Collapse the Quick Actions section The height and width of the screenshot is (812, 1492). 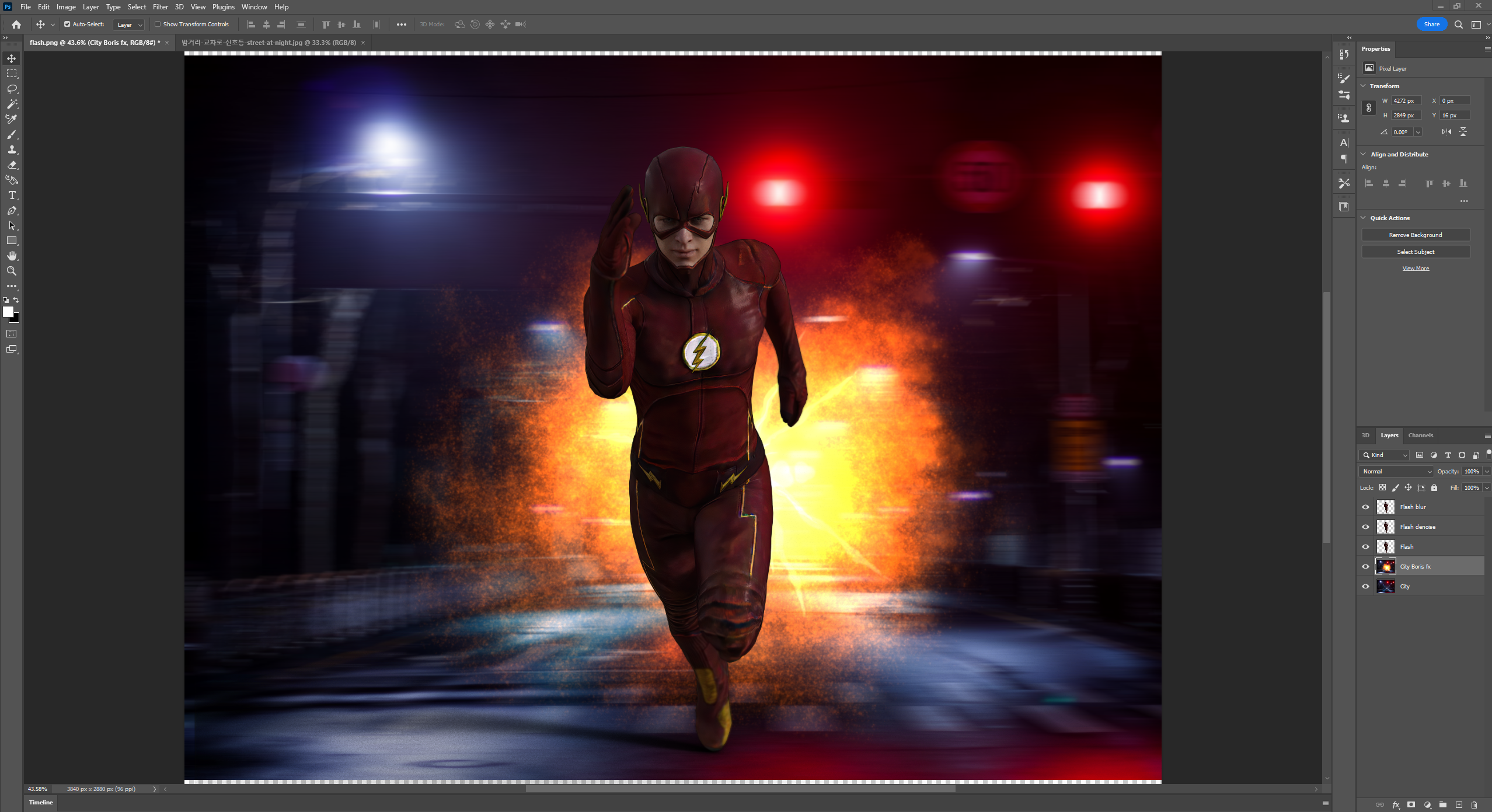click(x=1364, y=218)
